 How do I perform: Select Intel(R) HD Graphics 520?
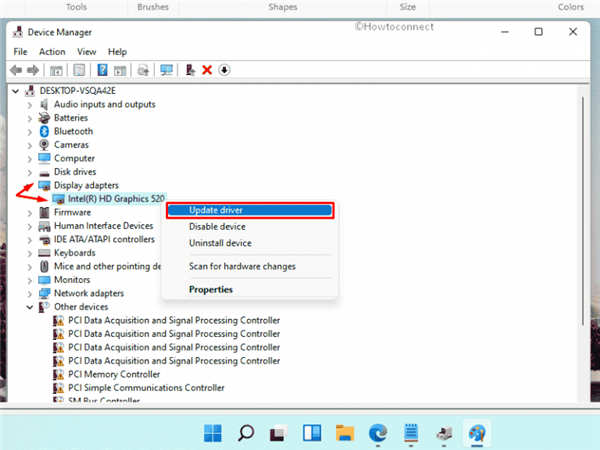116,199
